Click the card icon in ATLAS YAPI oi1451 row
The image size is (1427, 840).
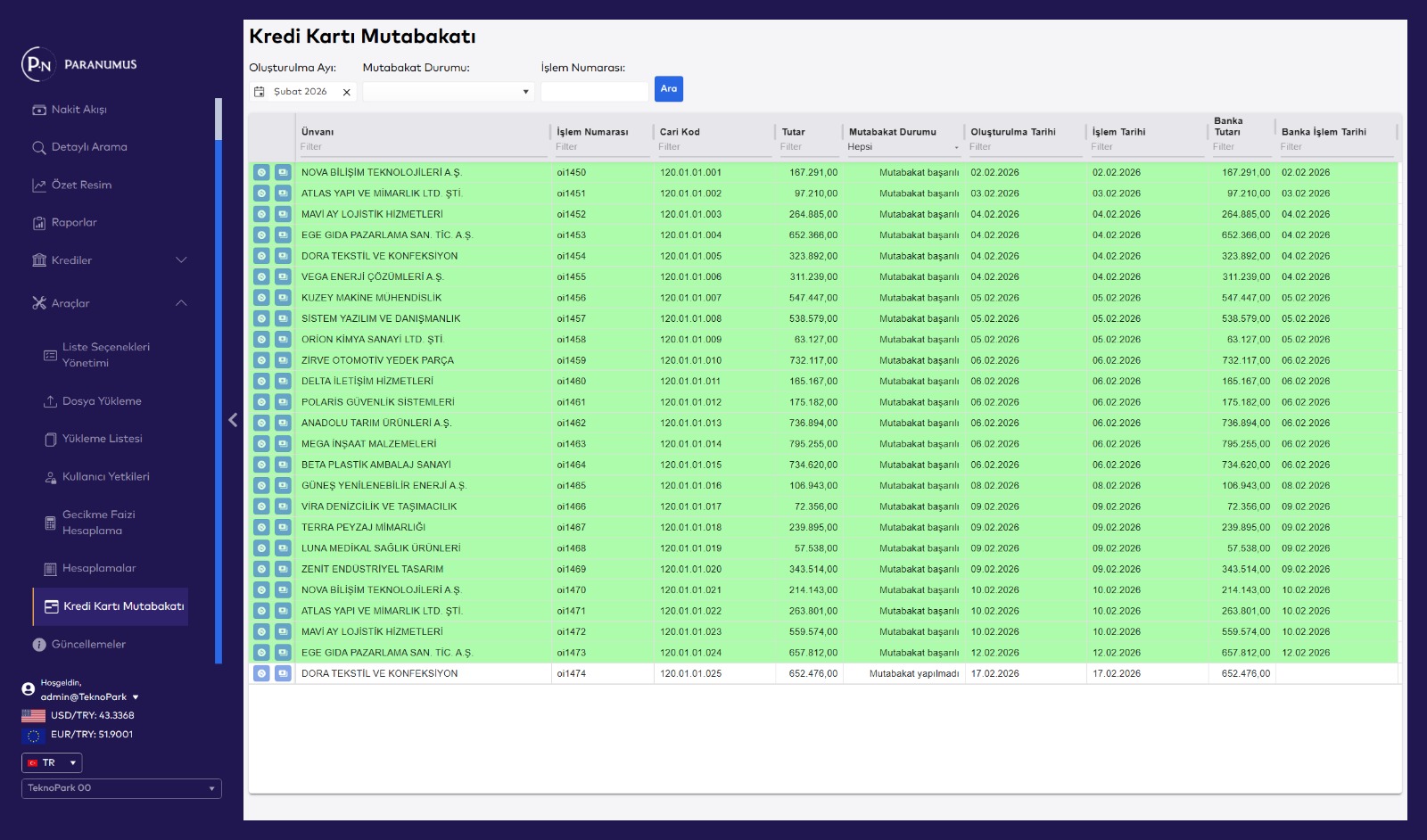(283, 194)
